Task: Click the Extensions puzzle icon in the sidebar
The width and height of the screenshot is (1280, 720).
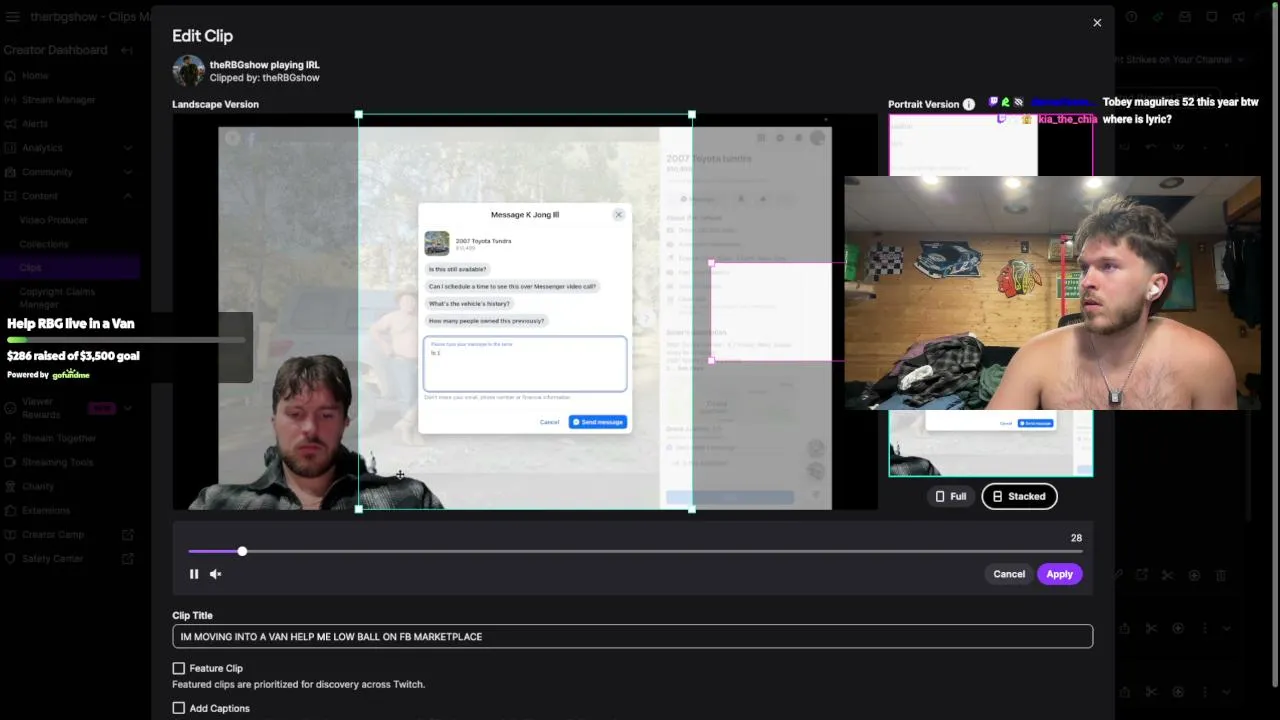Action: click(x=9, y=510)
